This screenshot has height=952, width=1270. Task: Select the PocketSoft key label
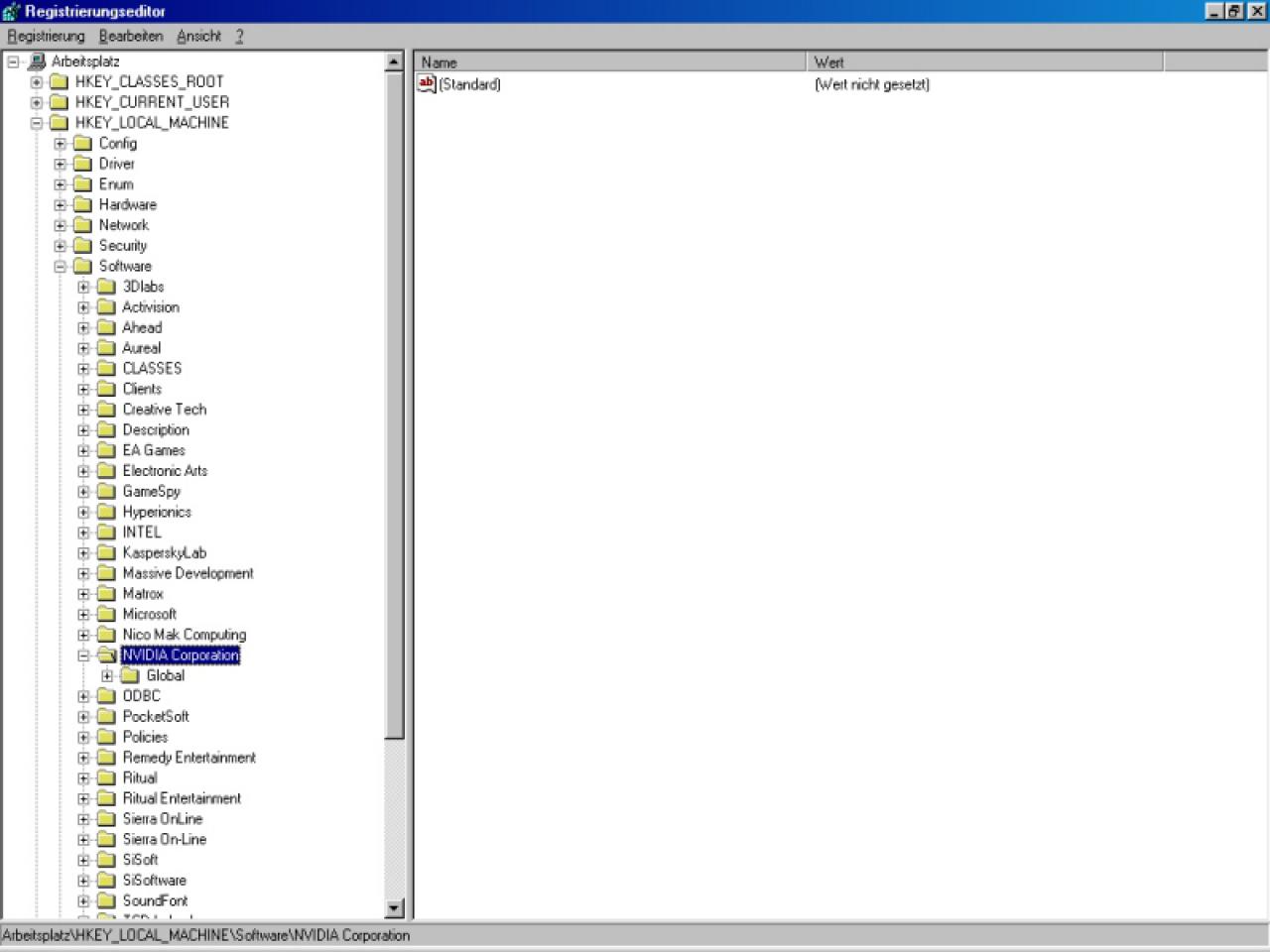[x=156, y=716]
